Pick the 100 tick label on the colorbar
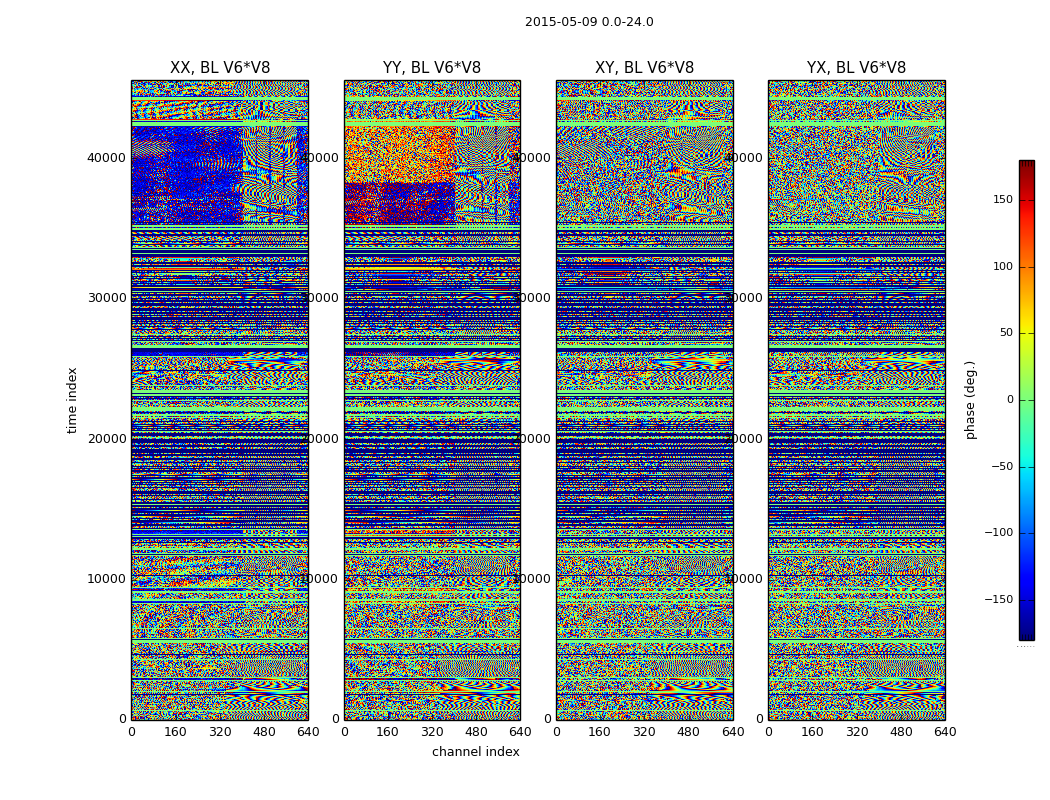This screenshot has height=800, width=1050. click(1002, 267)
